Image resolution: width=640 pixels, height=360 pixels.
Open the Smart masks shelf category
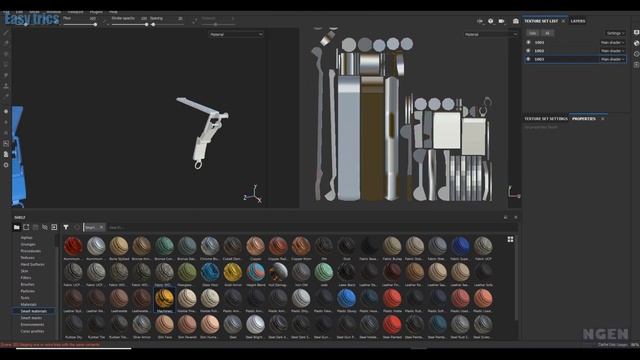[31, 318]
